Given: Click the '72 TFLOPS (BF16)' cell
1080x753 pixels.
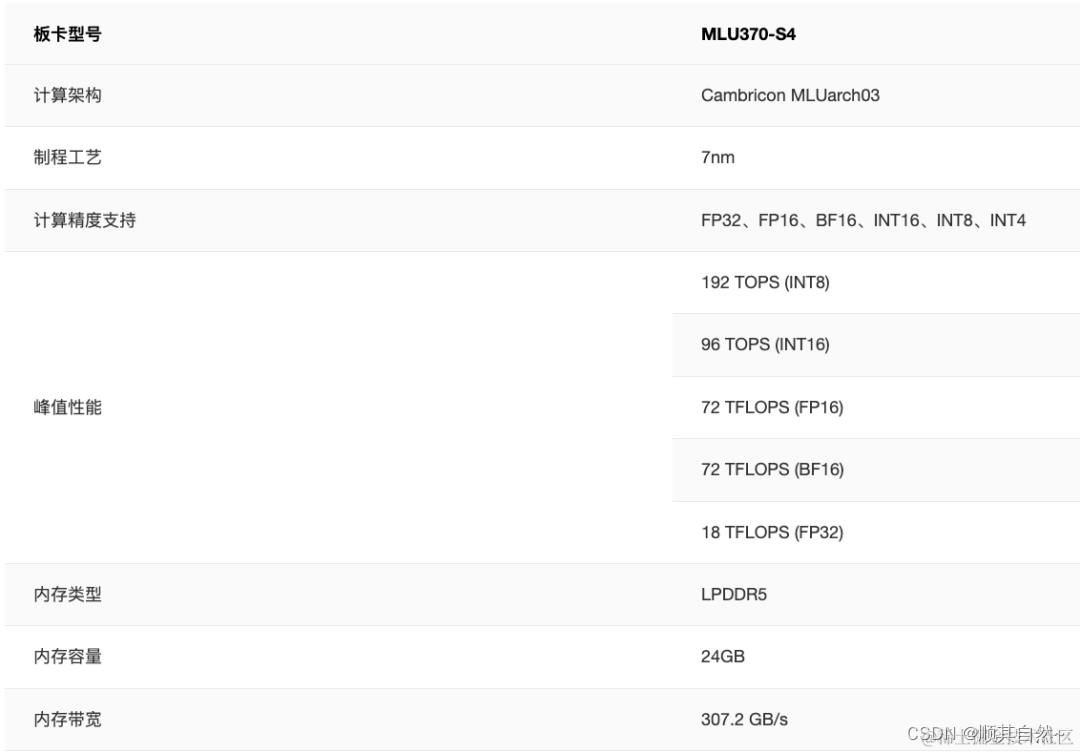Looking at the screenshot, I should click(772, 469).
